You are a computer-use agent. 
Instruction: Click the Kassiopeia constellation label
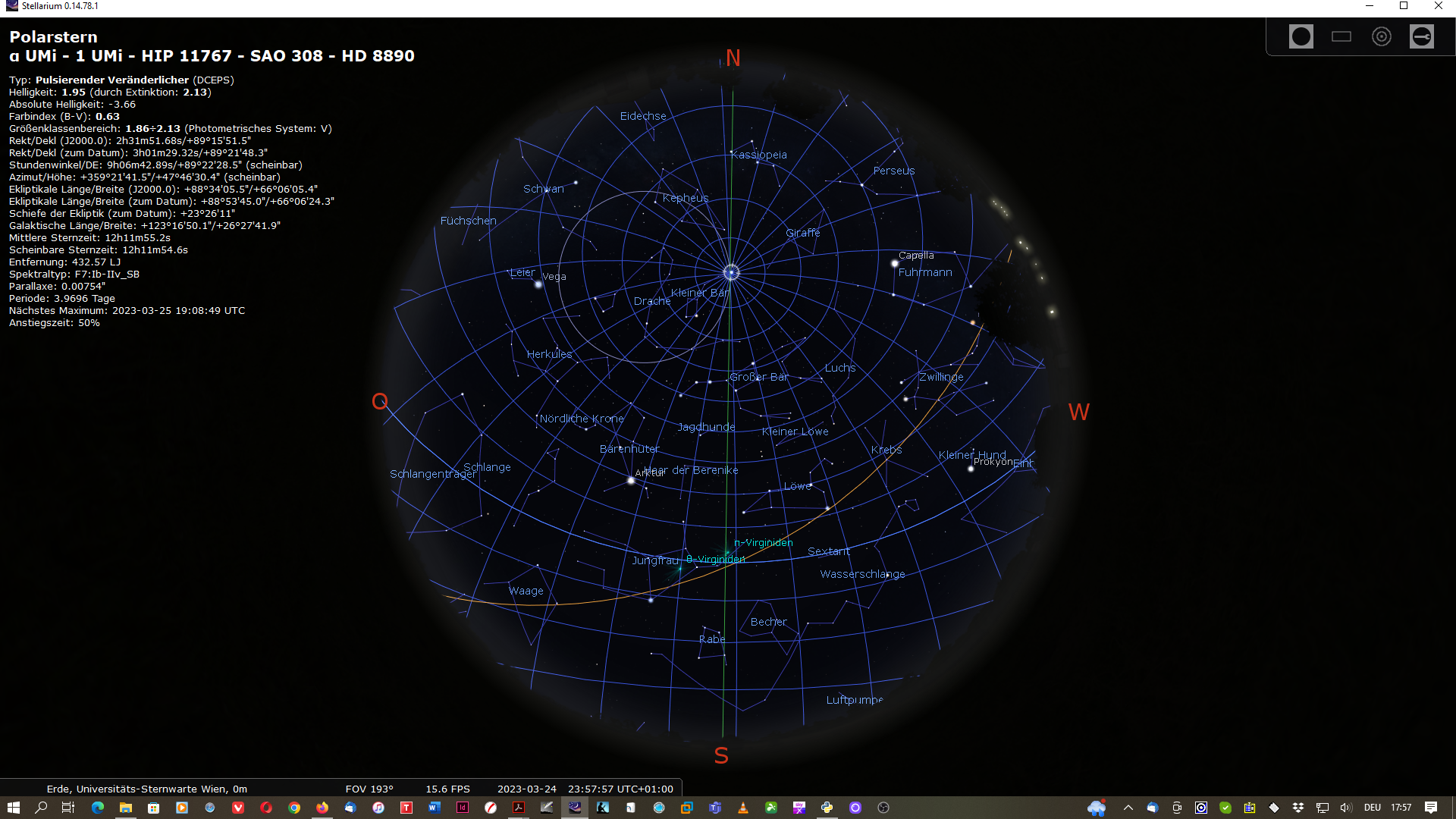[x=760, y=155]
